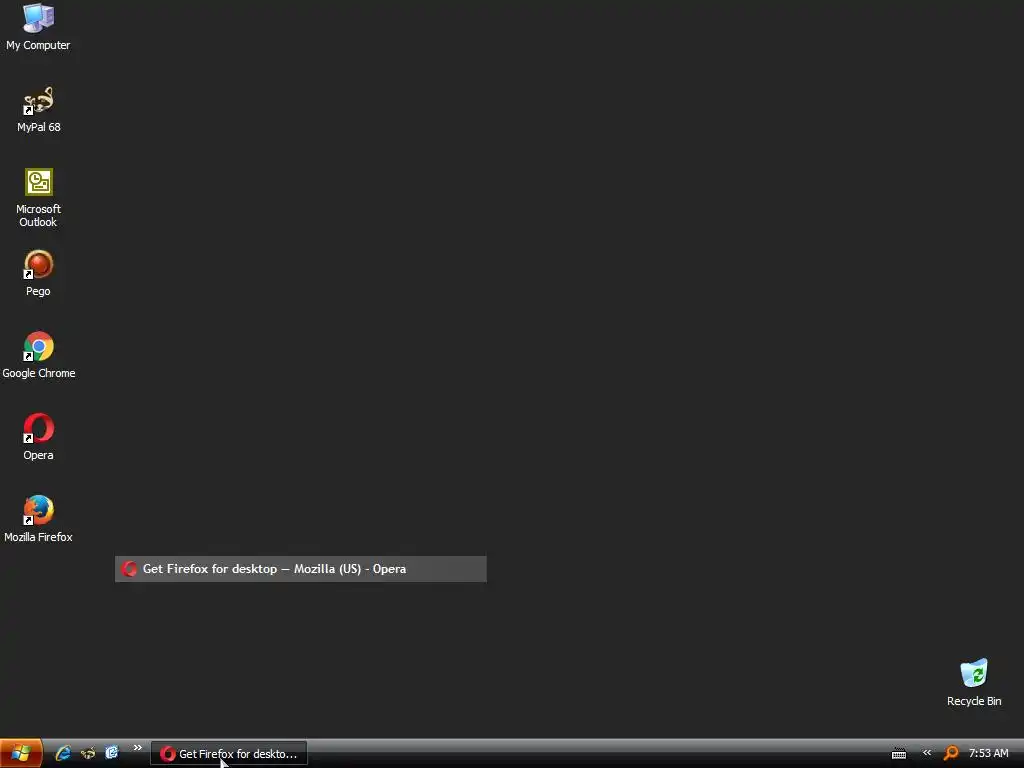Select the Opera desktop shortcut
Image resolution: width=1024 pixels, height=768 pixels.
pyautogui.click(x=39, y=438)
